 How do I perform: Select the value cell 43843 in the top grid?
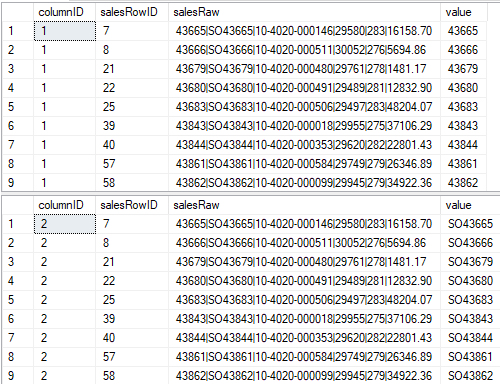(464, 126)
